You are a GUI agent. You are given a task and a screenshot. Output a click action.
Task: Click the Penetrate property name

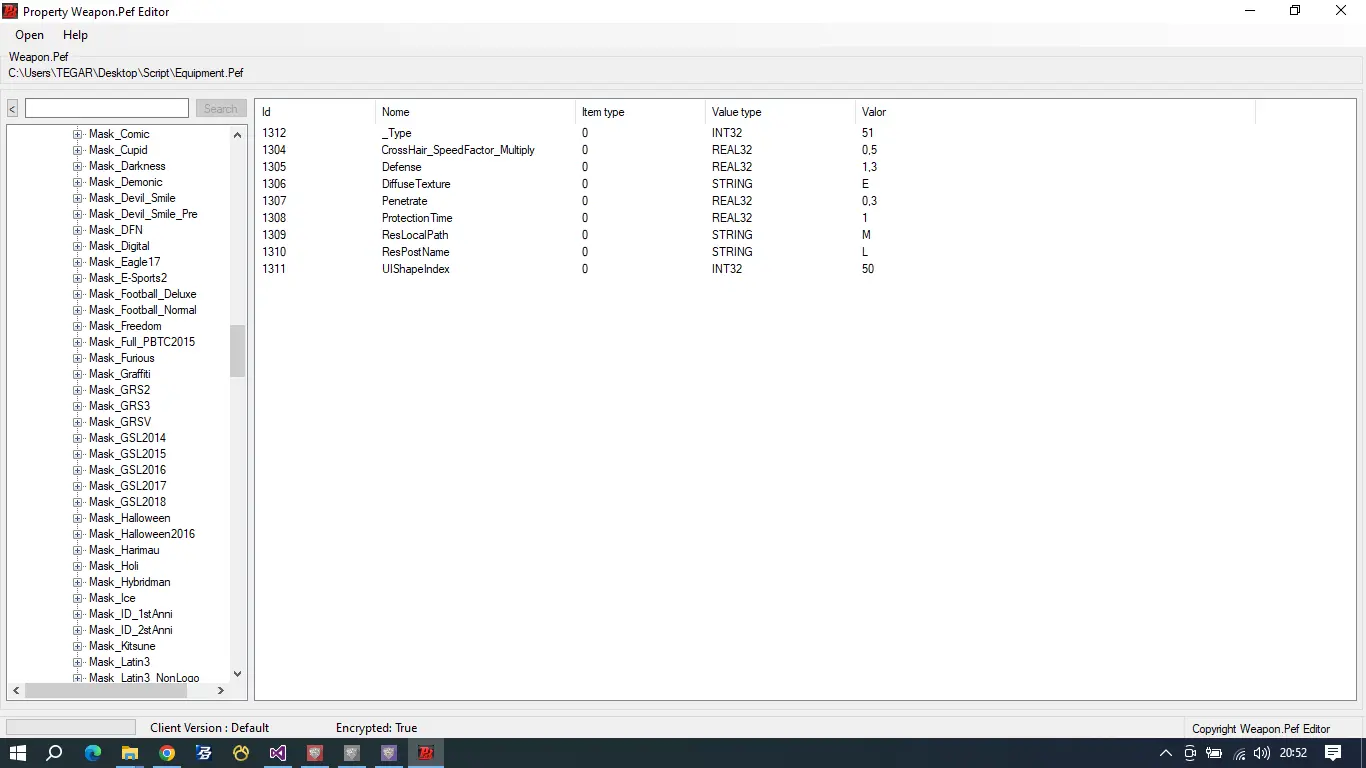[x=404, y=201]
